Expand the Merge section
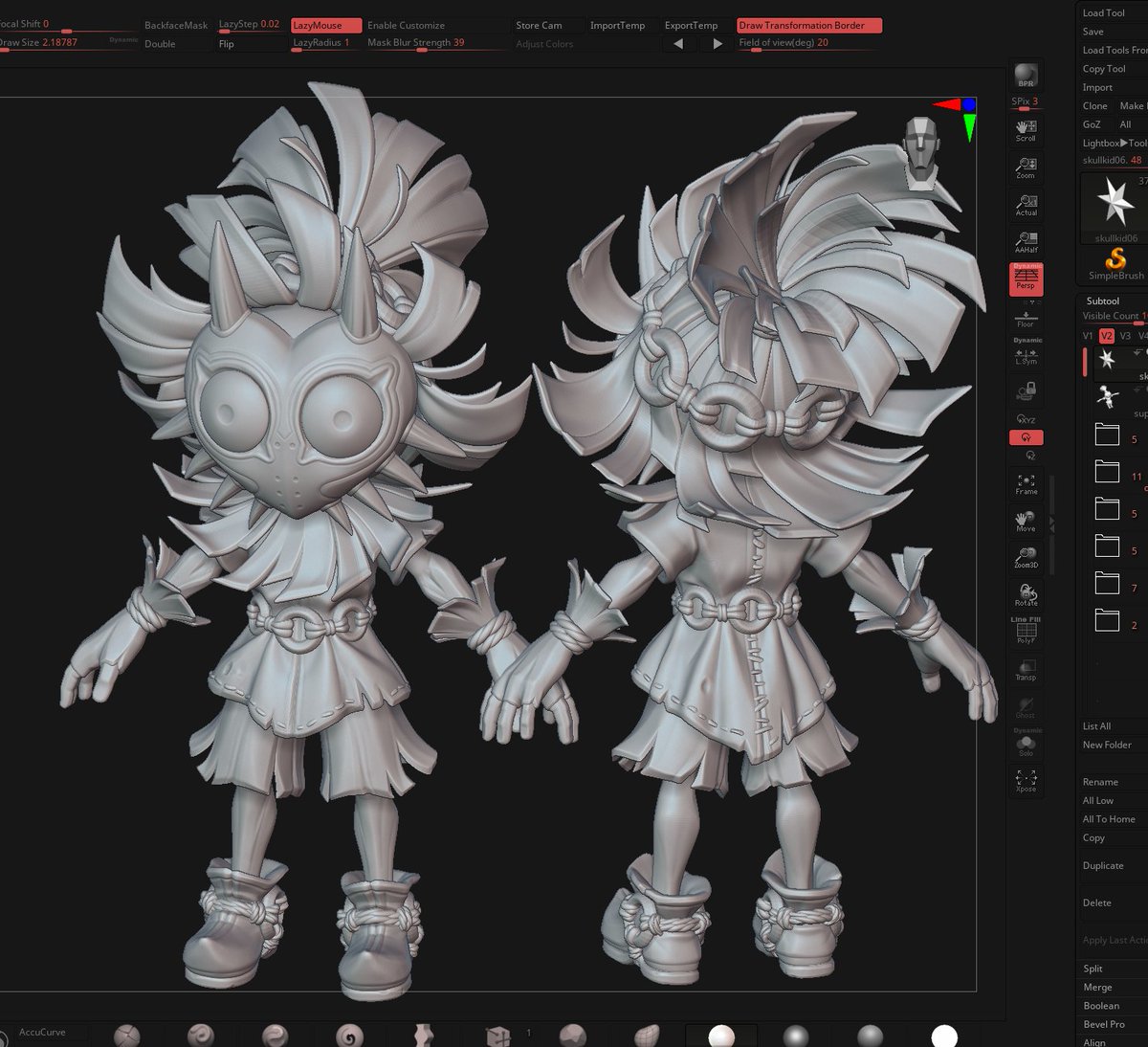The height and width of the screenshot is (1047, 1148). coord(1097,987)
